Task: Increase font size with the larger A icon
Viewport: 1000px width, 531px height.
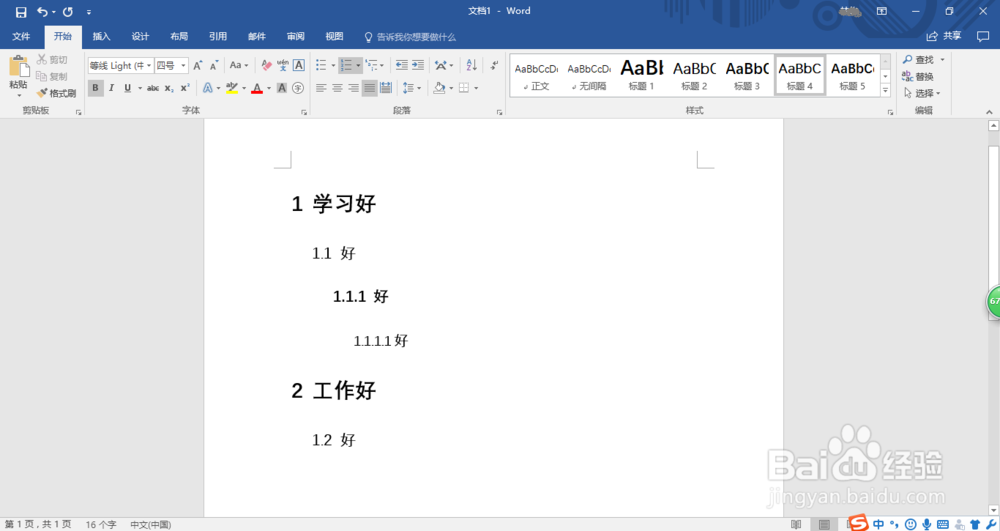Action: pyautogui.click(x=198, y=65)
